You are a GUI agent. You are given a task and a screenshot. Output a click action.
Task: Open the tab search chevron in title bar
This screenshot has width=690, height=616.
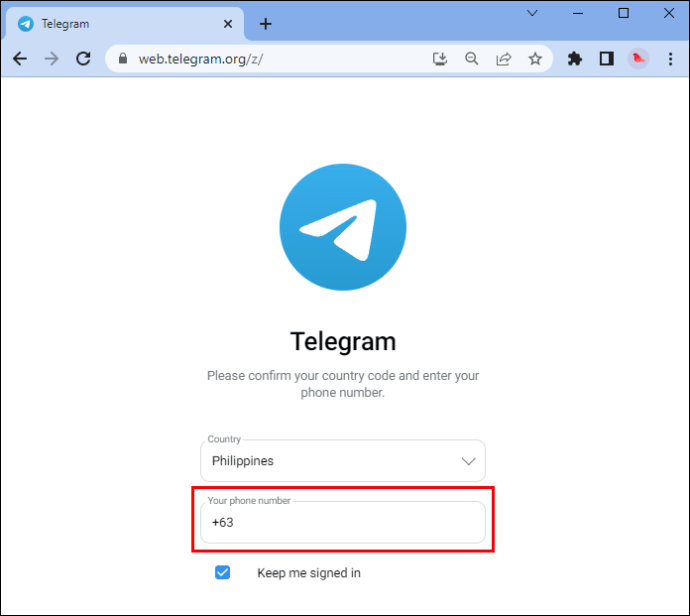pos(532,13)
